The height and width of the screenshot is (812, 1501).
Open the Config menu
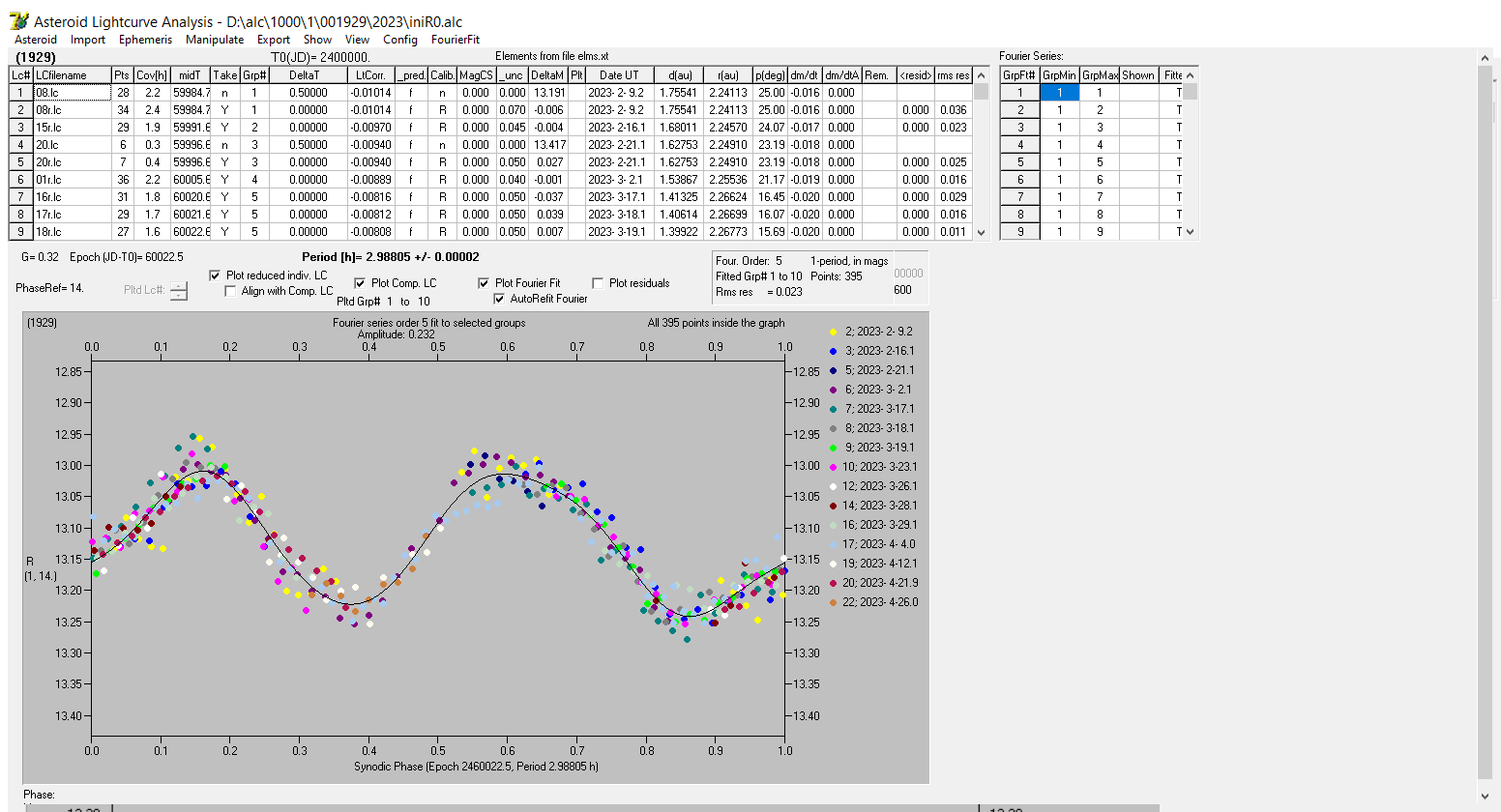(x=400, y=40)
